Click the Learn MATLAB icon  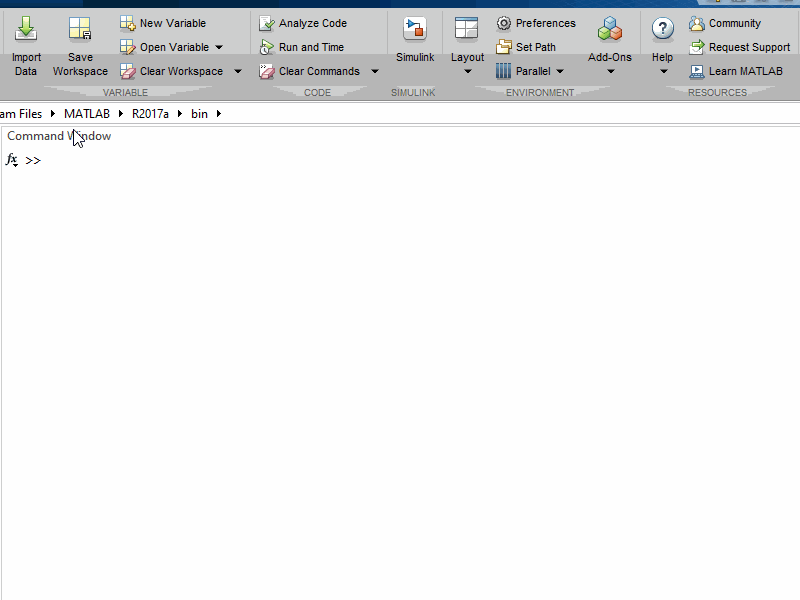(x=696, y=71)
